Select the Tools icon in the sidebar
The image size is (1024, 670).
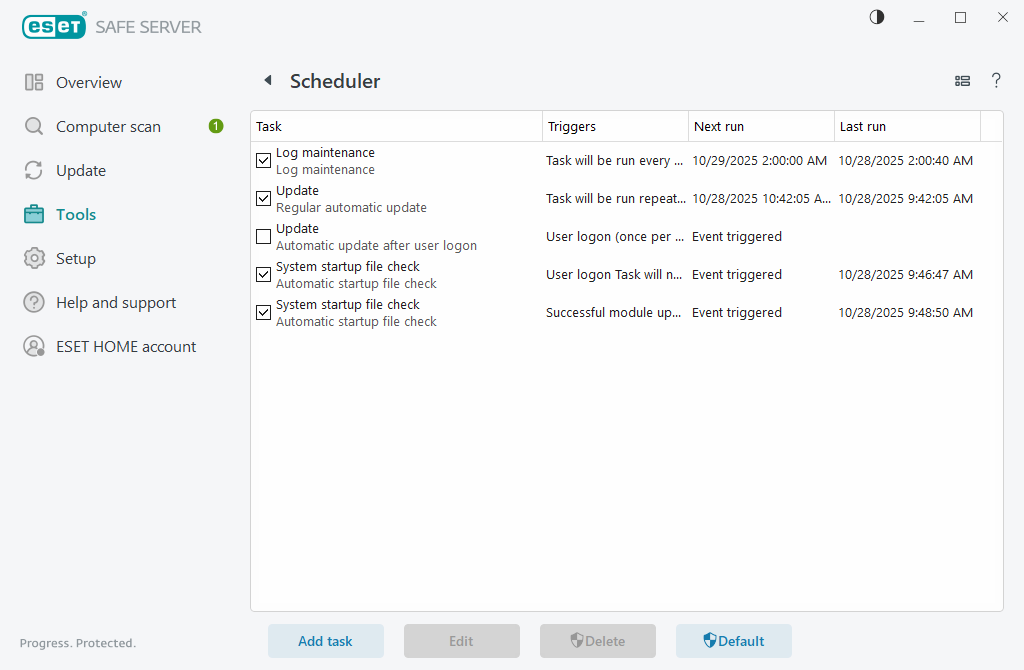point(33,214)
